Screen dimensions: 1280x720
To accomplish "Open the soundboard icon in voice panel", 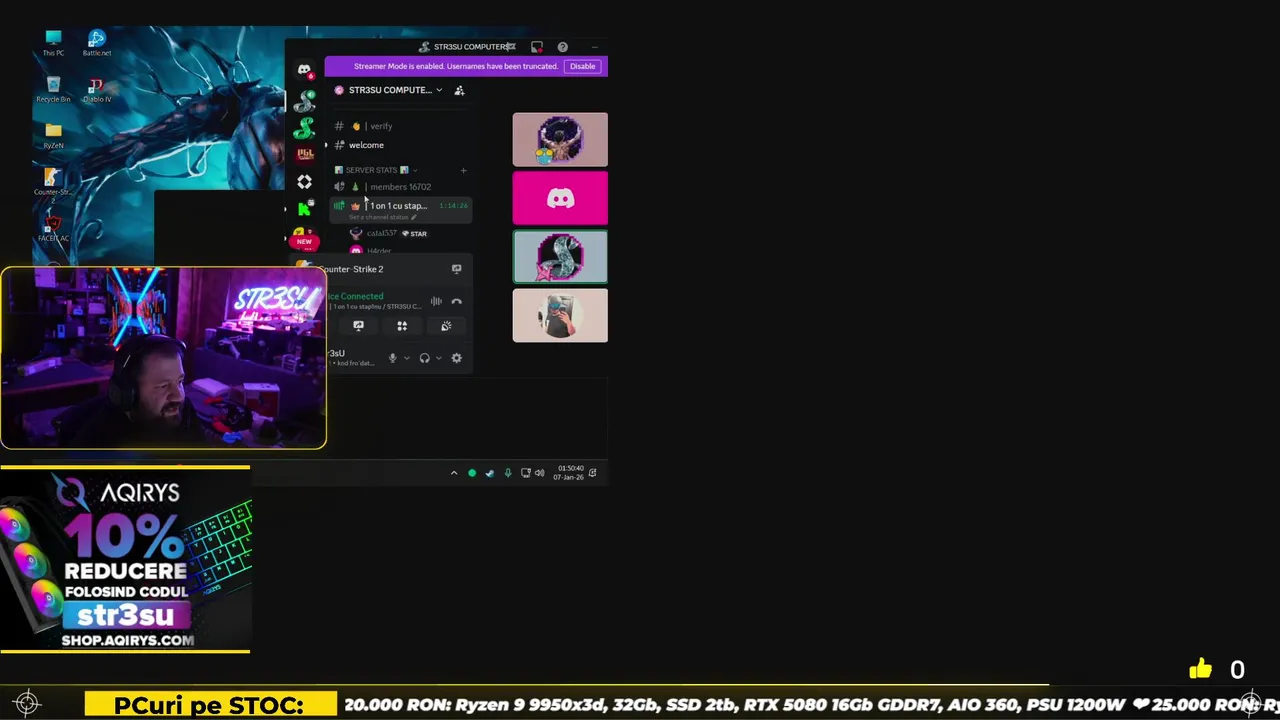I will [x=446, y=326].
